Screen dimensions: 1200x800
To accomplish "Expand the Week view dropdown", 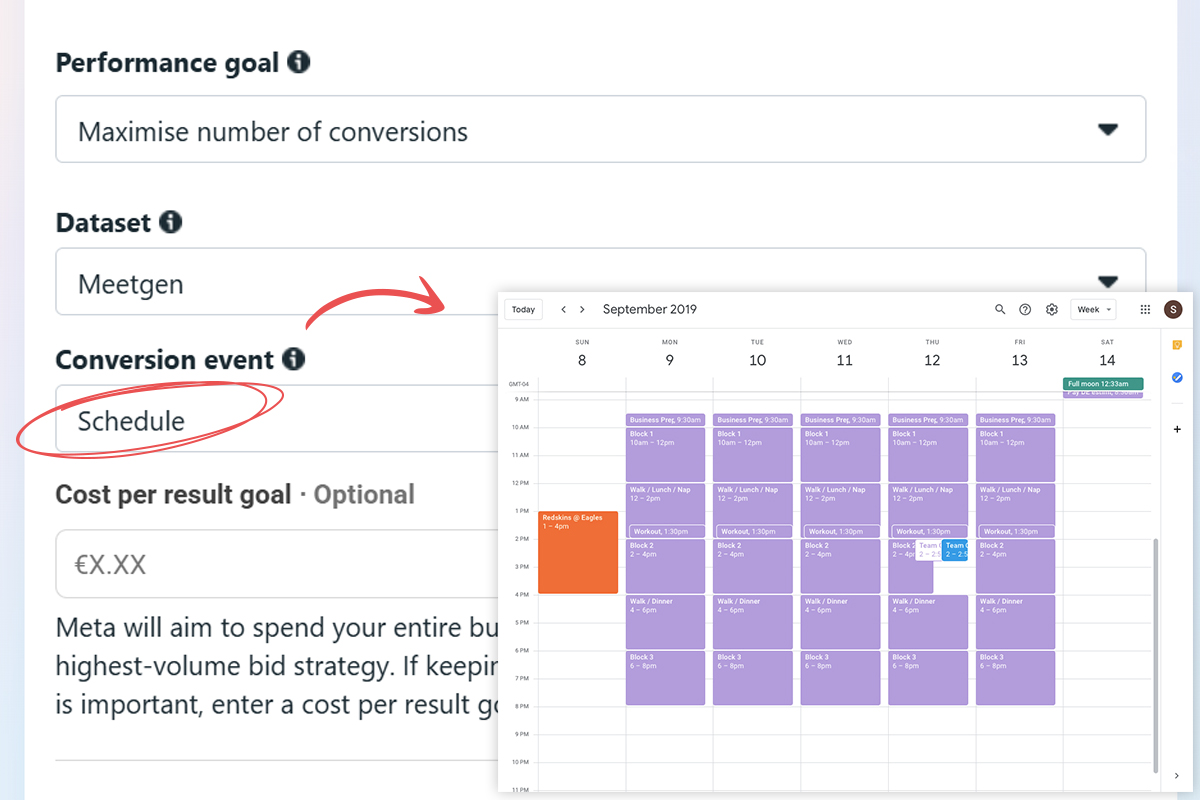I will click(1093, 310).
